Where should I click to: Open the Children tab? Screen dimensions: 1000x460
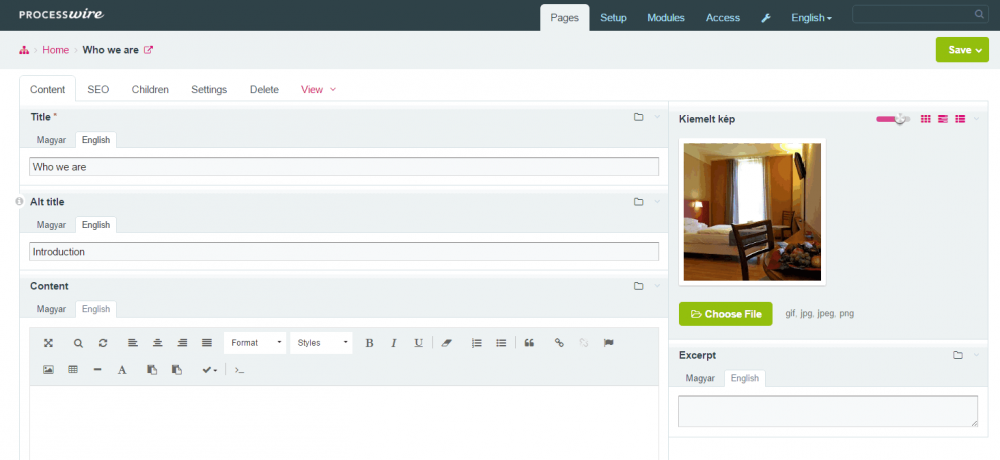pyautogui.click(x=150, y=89)
